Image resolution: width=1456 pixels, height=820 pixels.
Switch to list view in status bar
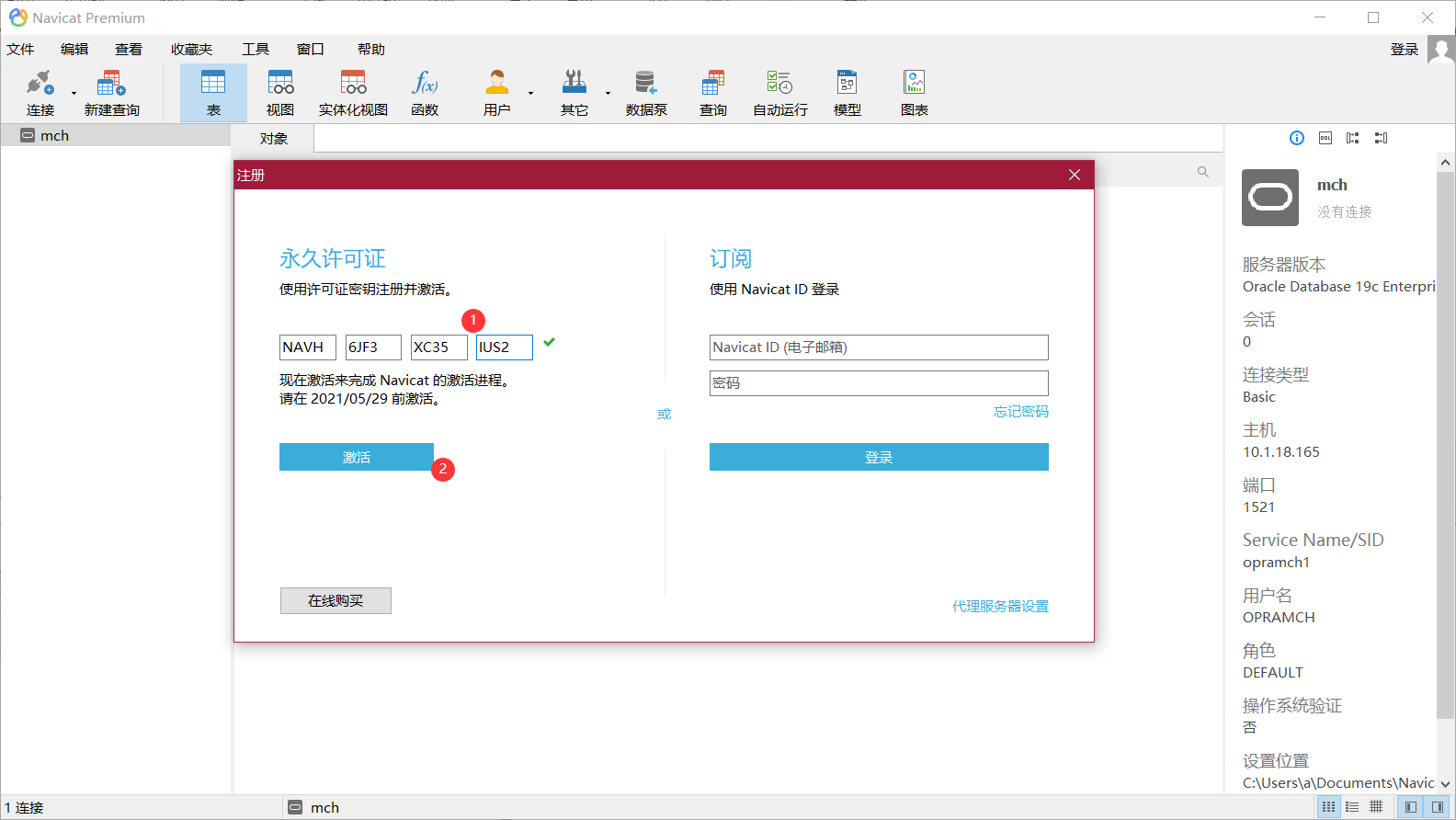coord(1328,807)
